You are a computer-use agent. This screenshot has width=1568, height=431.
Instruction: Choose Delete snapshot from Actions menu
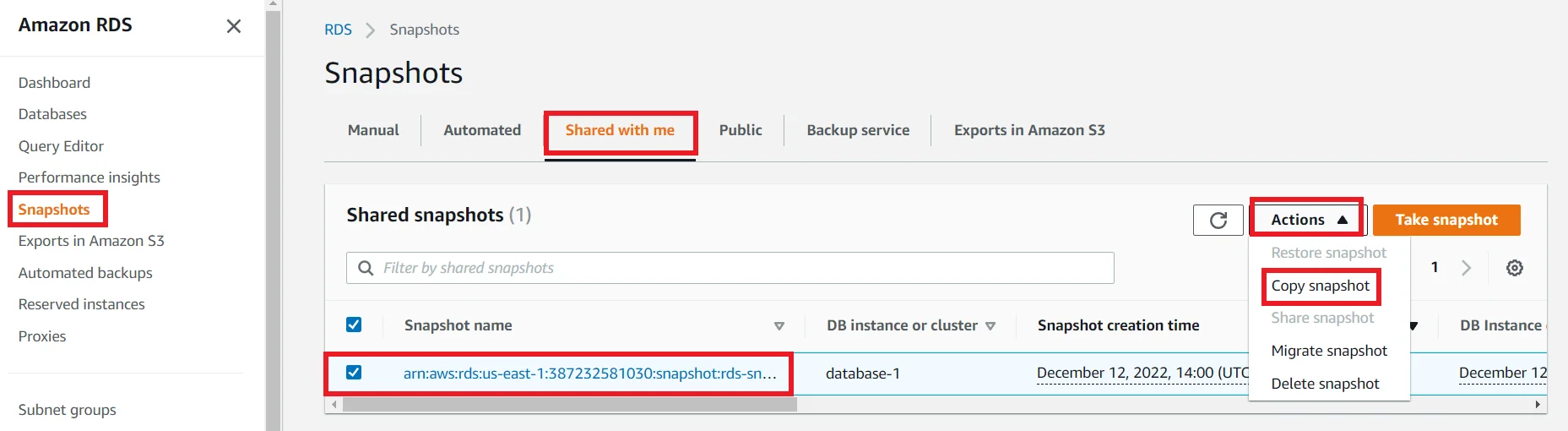coord(1325,384)
